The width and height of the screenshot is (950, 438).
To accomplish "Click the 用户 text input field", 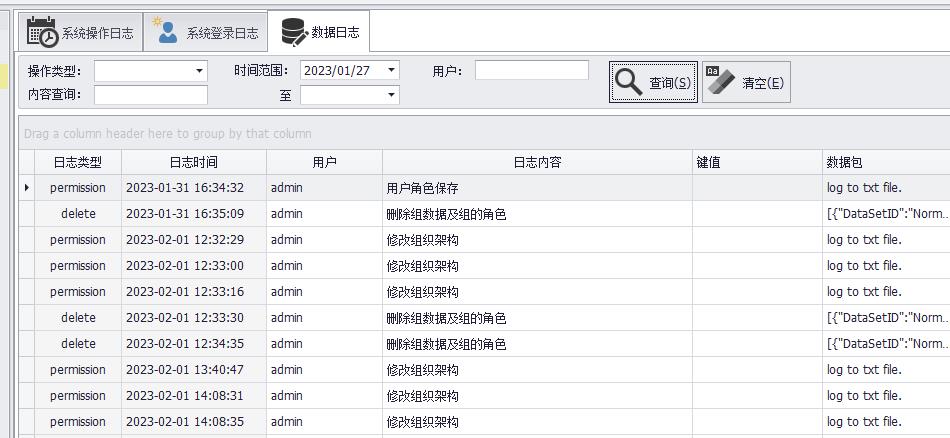I will point(531,71).
